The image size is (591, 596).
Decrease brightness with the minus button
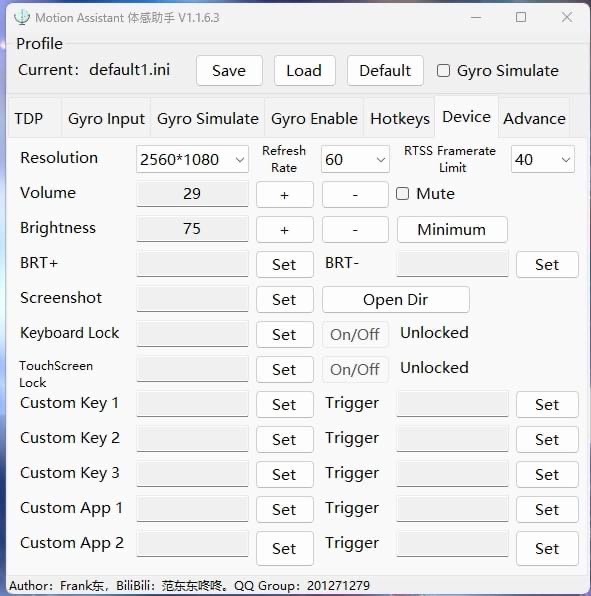(355, 230)
